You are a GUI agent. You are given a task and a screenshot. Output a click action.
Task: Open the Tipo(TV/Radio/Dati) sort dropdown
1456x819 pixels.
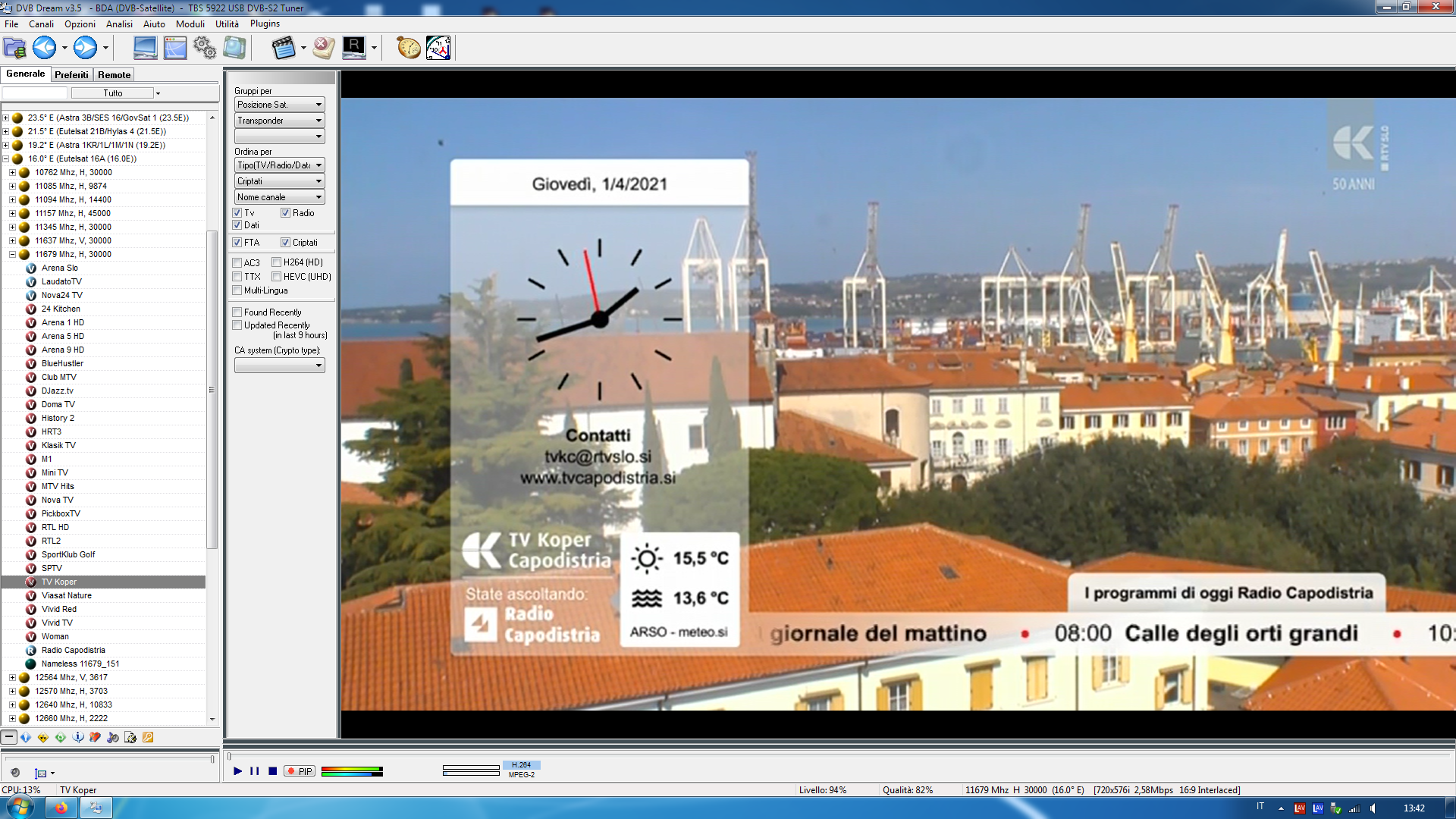click(280, 165)
